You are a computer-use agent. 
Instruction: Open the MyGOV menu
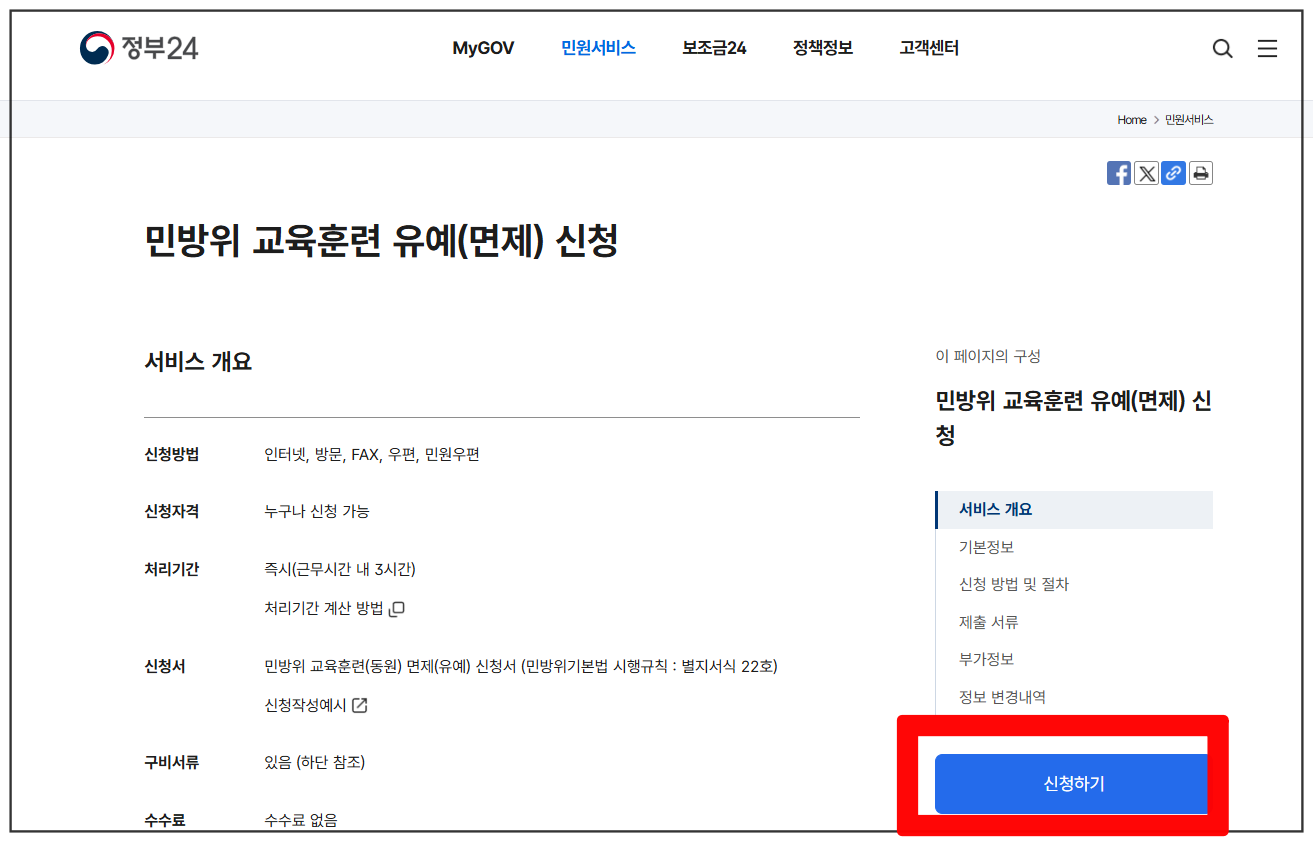483,47
